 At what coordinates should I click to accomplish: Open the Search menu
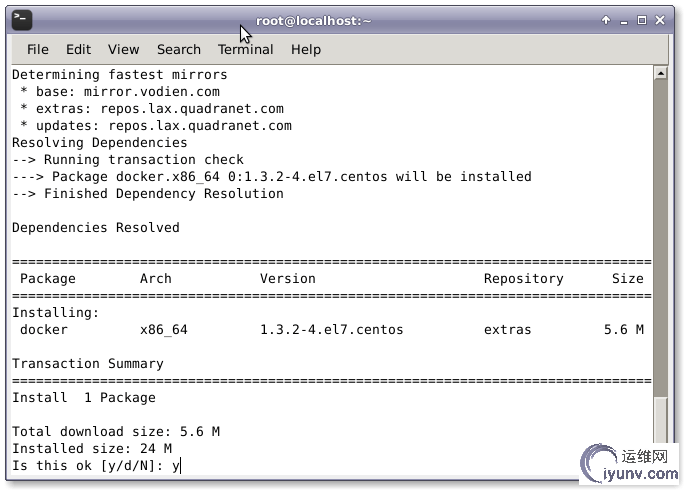tap(179, 49)
